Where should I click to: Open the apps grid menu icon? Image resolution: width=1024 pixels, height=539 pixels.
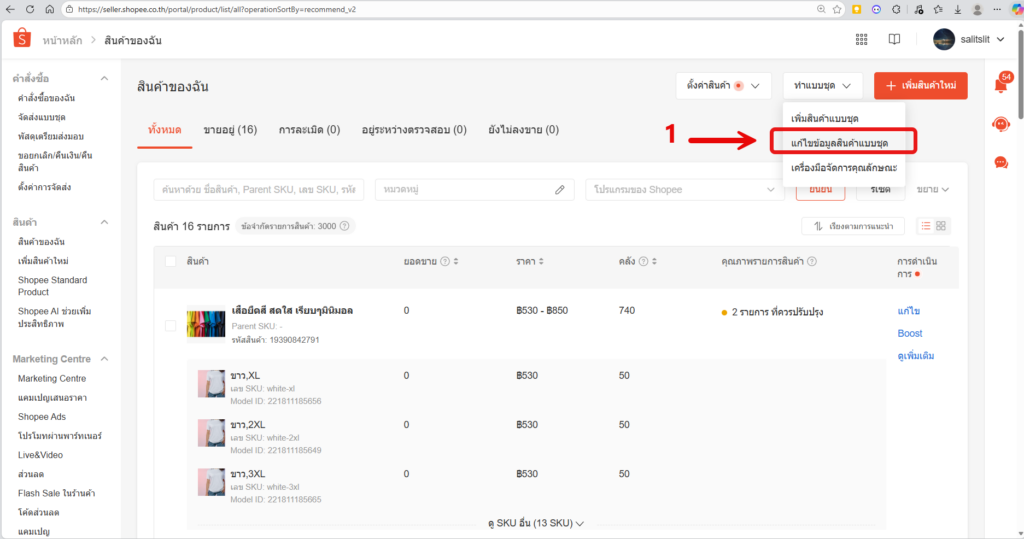click(861, 40)
